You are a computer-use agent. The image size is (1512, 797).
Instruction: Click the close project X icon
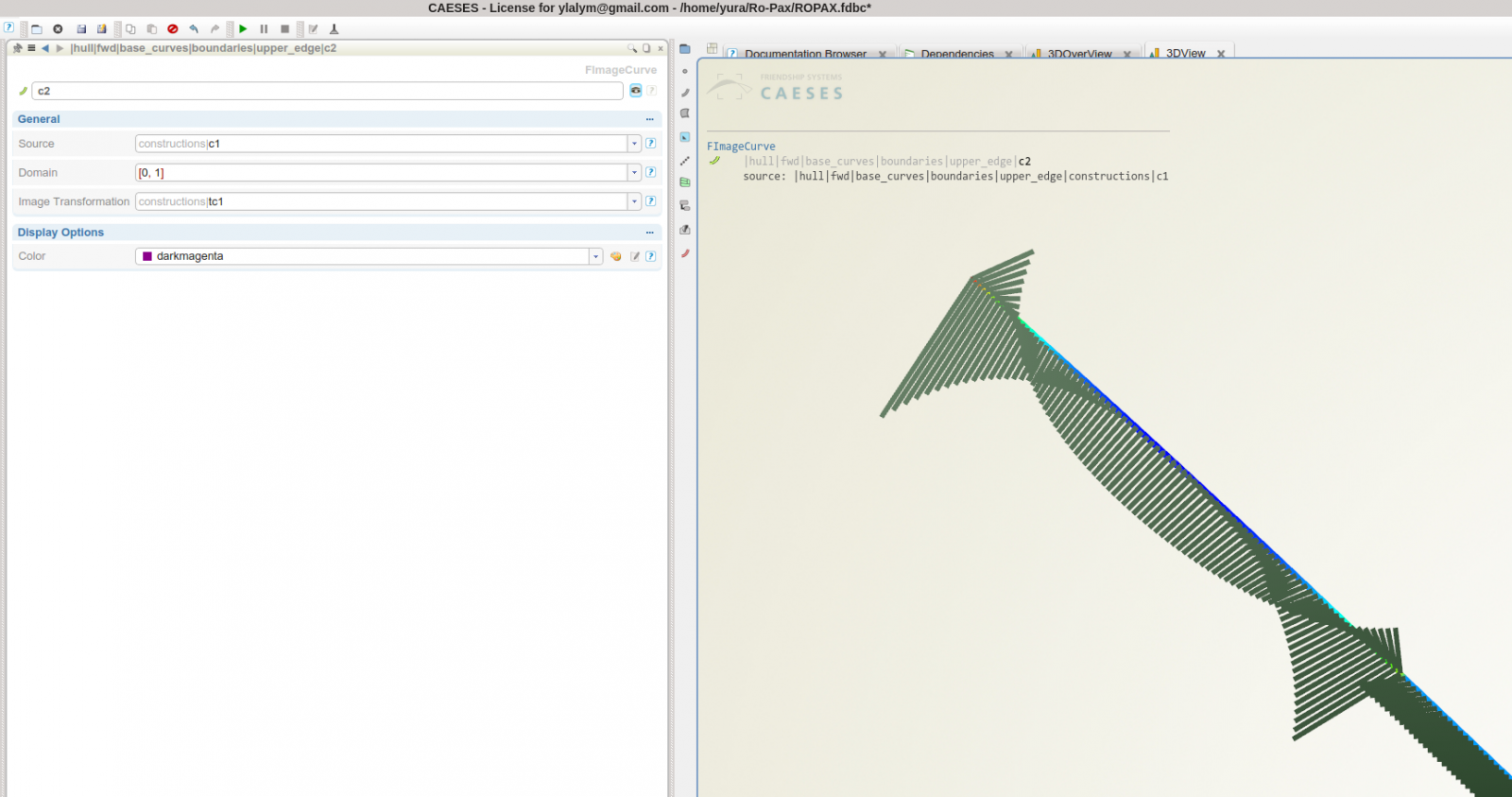point(58,29)
